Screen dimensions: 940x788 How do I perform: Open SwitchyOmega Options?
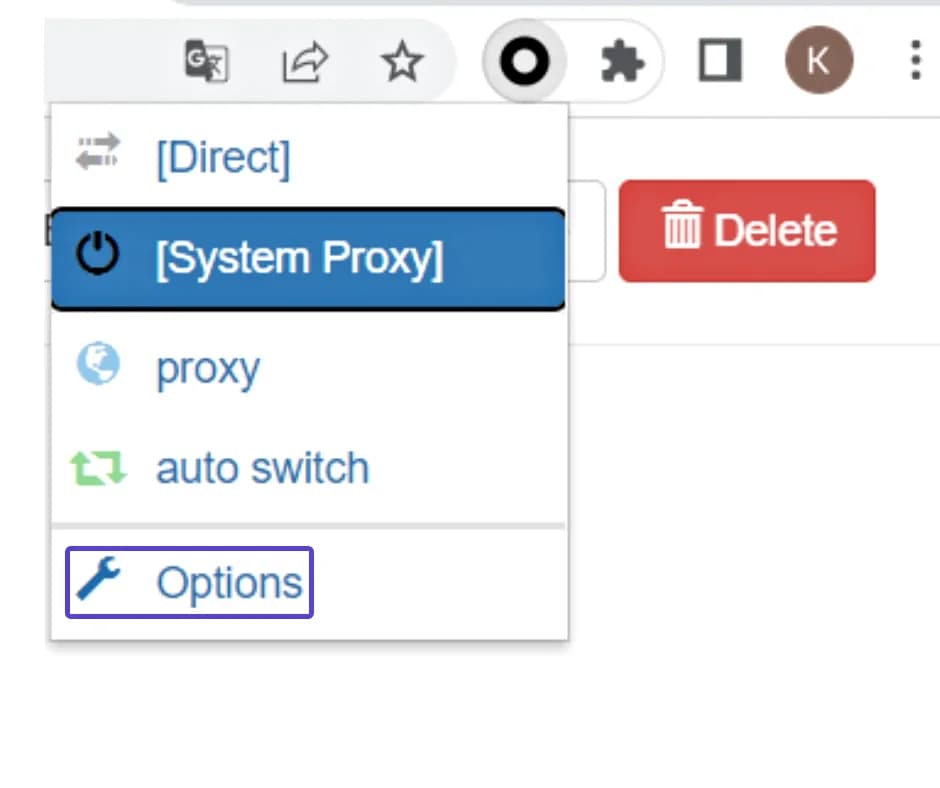tap(229, 581)
